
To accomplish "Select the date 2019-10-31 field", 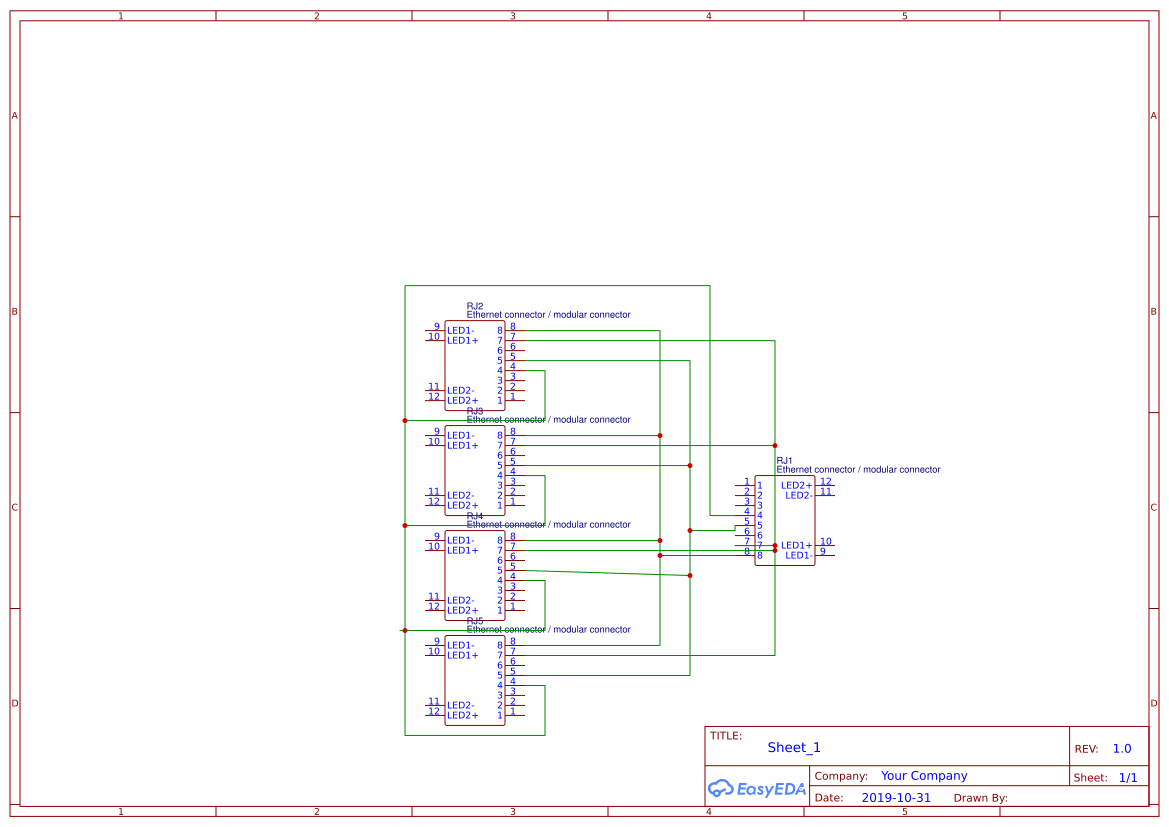I will (895, 798).
